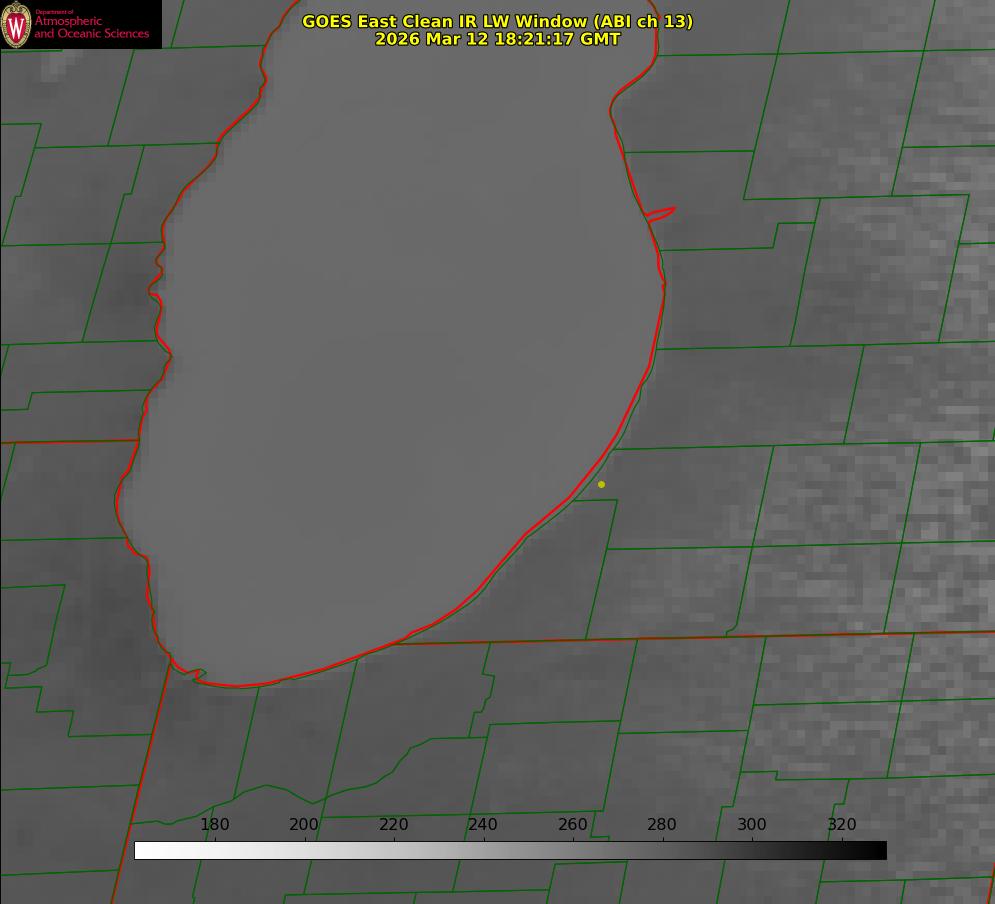Select the 300 colorbar tick label
The width and height of the screenshot is (995, 904).
pos(752,825)
